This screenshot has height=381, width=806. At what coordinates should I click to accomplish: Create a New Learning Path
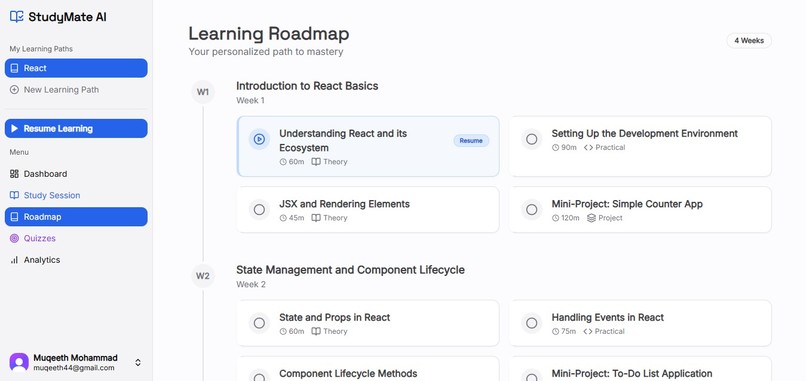(x=76, y=89)
